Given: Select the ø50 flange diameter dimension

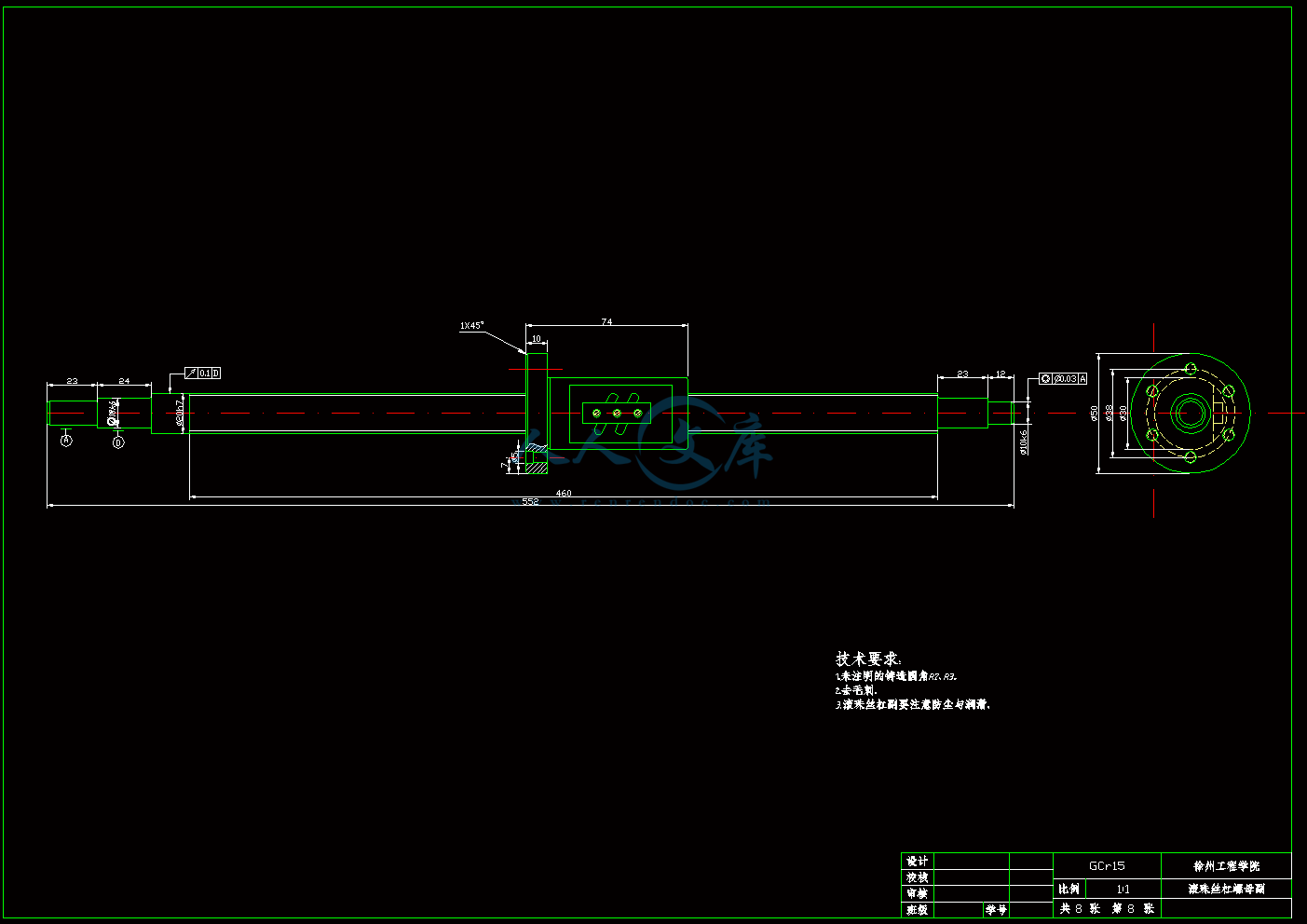Looking at the screenshot, I should (x=1094, y=414).
